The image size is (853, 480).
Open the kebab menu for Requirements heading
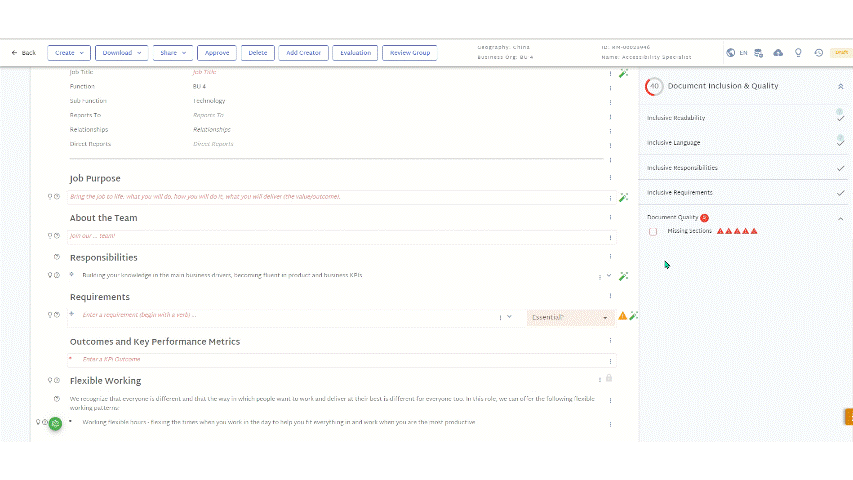pyautogui.click(x=610, y=296)
